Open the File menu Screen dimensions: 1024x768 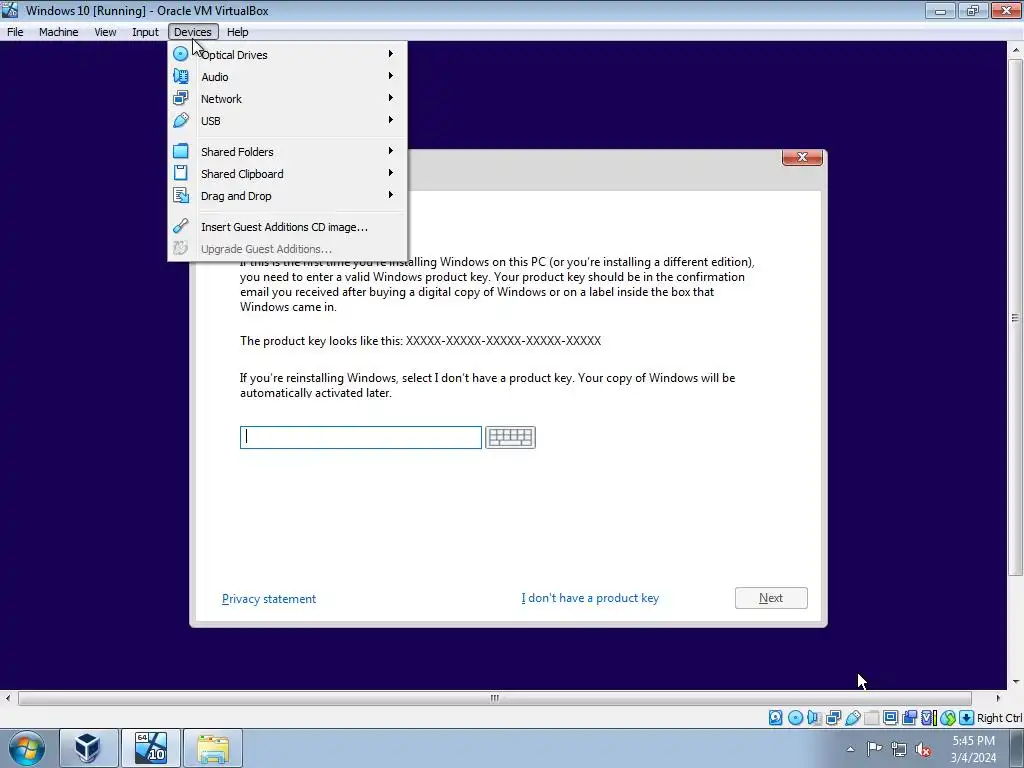(x=15, y=32)
